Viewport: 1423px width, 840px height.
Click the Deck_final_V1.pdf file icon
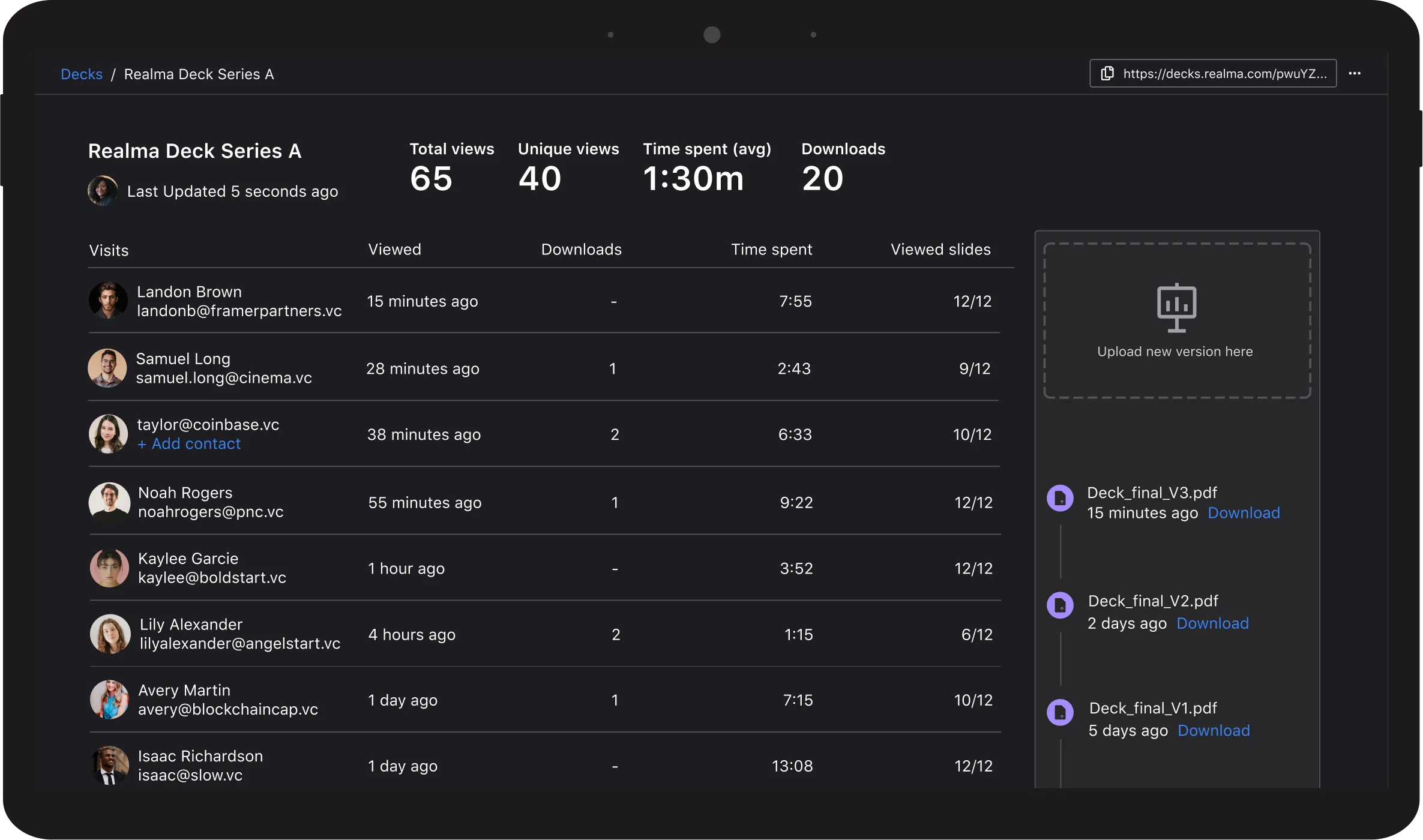[1060, 713]
